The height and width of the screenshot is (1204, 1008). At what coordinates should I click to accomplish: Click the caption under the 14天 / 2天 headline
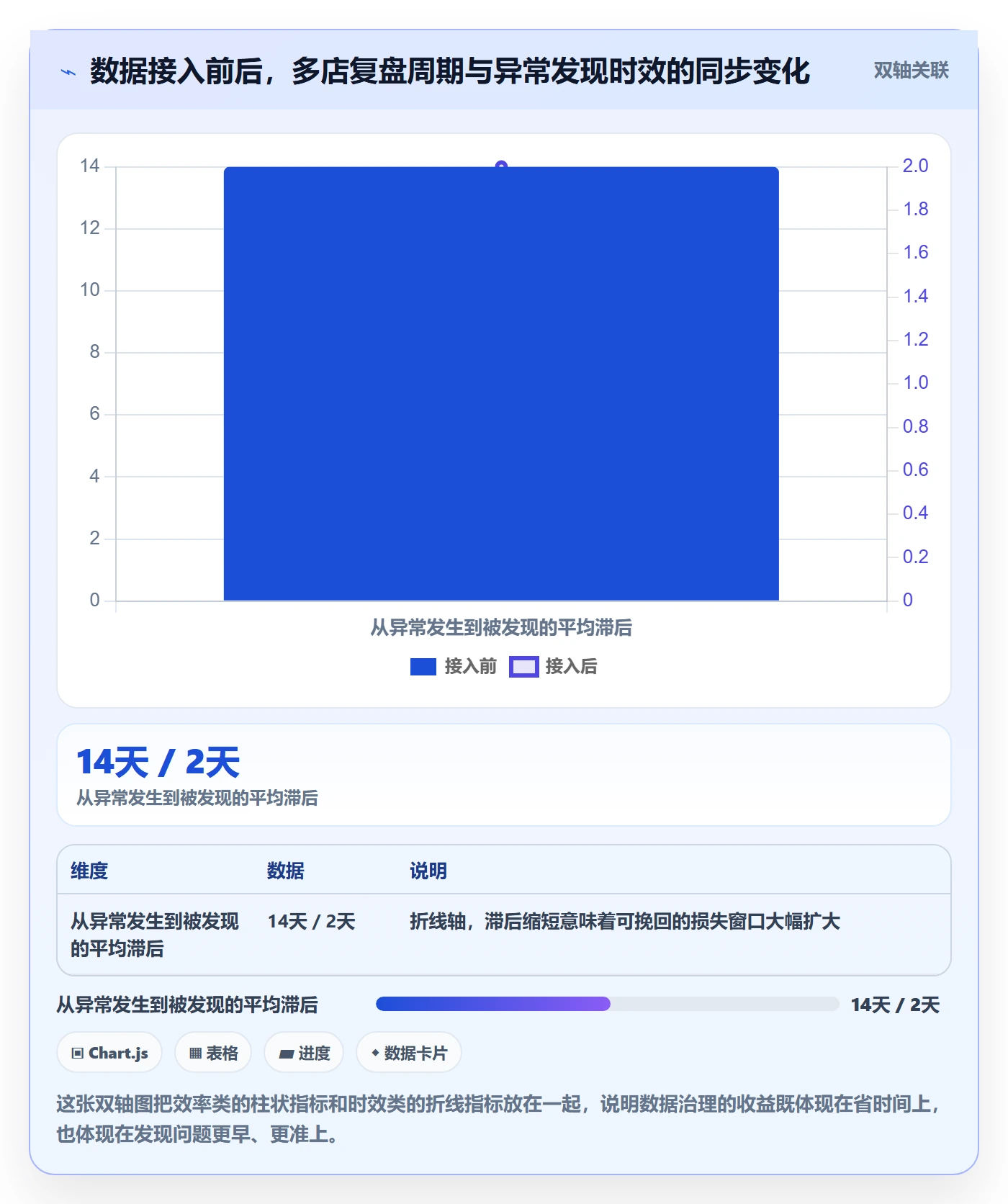point(197,798)
